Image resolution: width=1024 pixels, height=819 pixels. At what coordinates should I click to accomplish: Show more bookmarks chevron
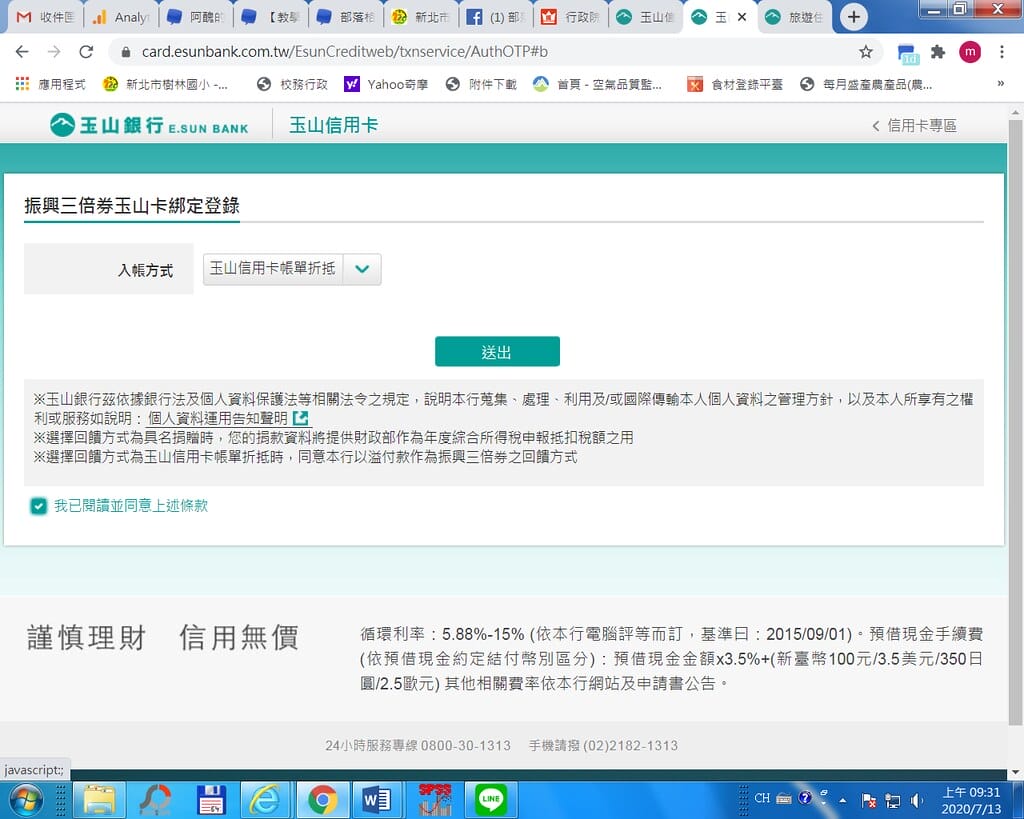coord(1000,84)
